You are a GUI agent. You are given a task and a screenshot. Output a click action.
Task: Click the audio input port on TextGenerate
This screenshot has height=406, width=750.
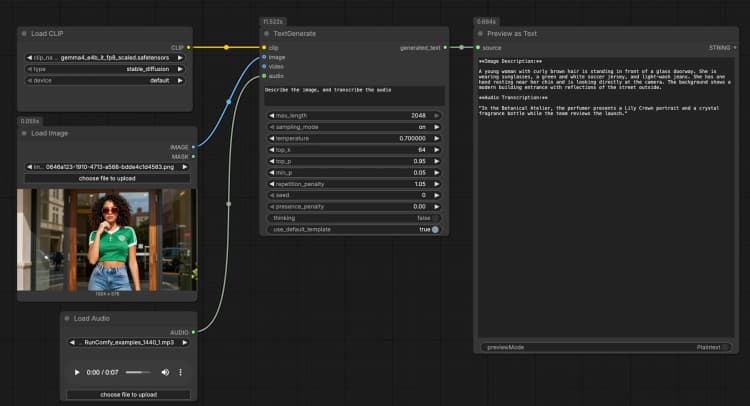click(264, 76)
